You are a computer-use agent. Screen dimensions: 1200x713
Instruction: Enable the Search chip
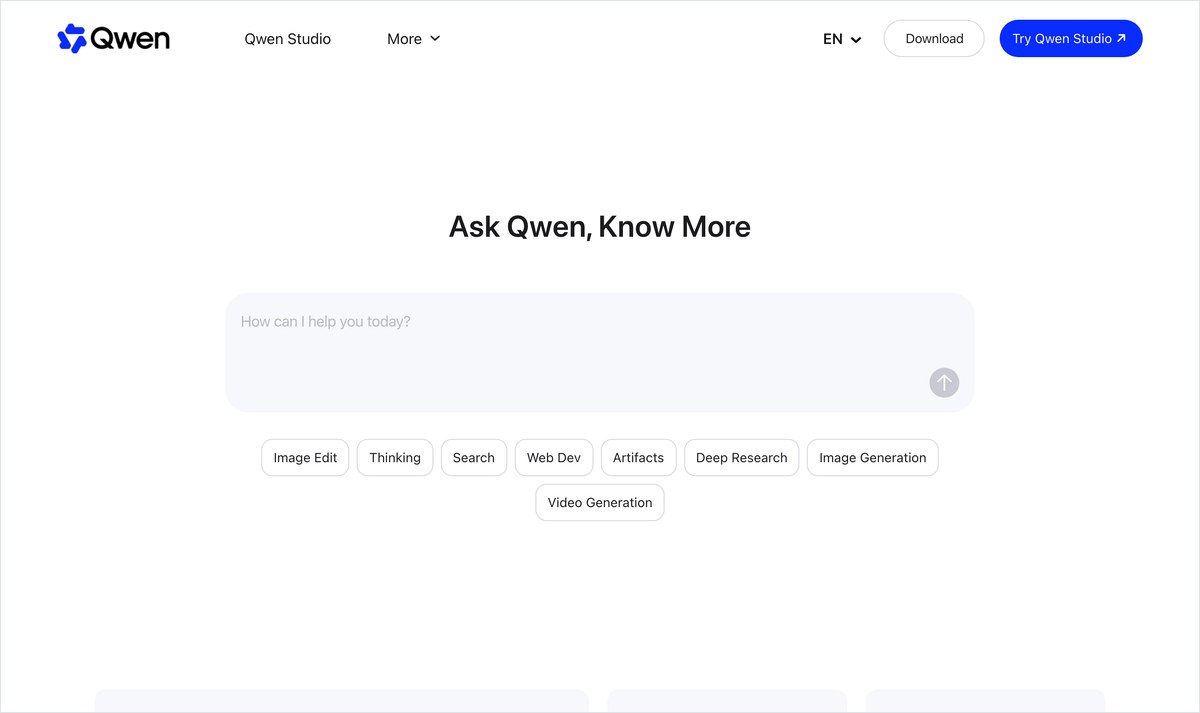coord(474,458)
